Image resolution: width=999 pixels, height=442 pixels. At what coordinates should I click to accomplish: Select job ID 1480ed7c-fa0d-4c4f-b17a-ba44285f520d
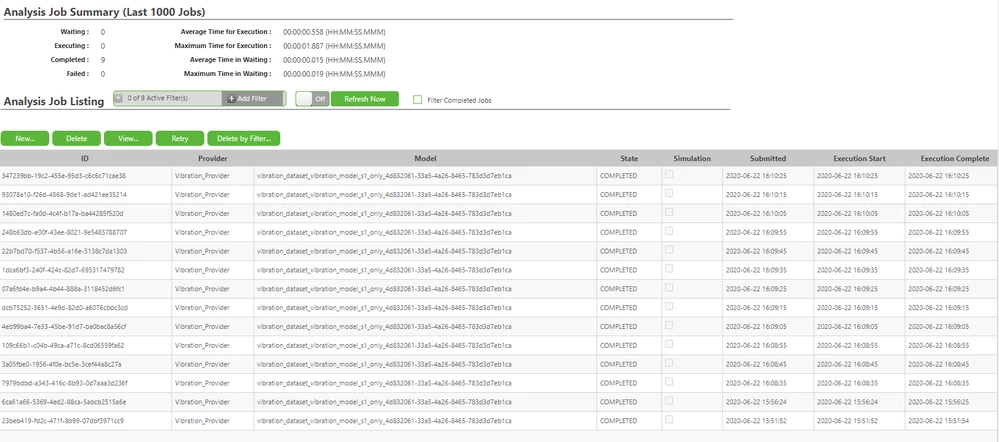click(x=62, y=213)
